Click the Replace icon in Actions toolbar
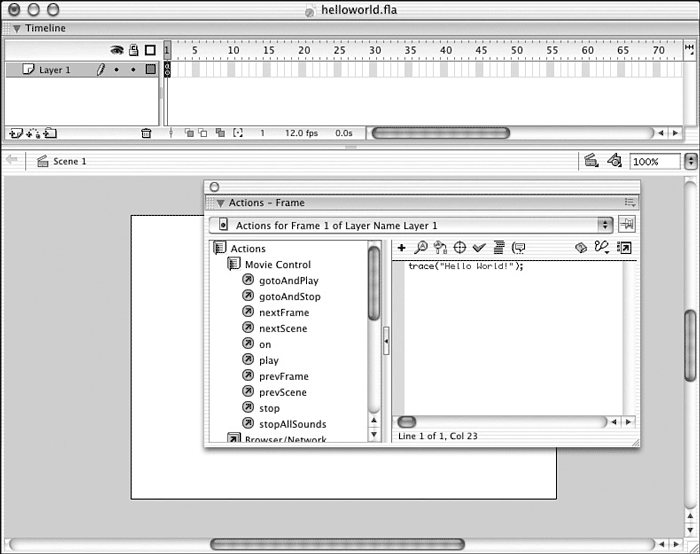Viewport: 700px width, 554px height. click(x=440, y=247)
